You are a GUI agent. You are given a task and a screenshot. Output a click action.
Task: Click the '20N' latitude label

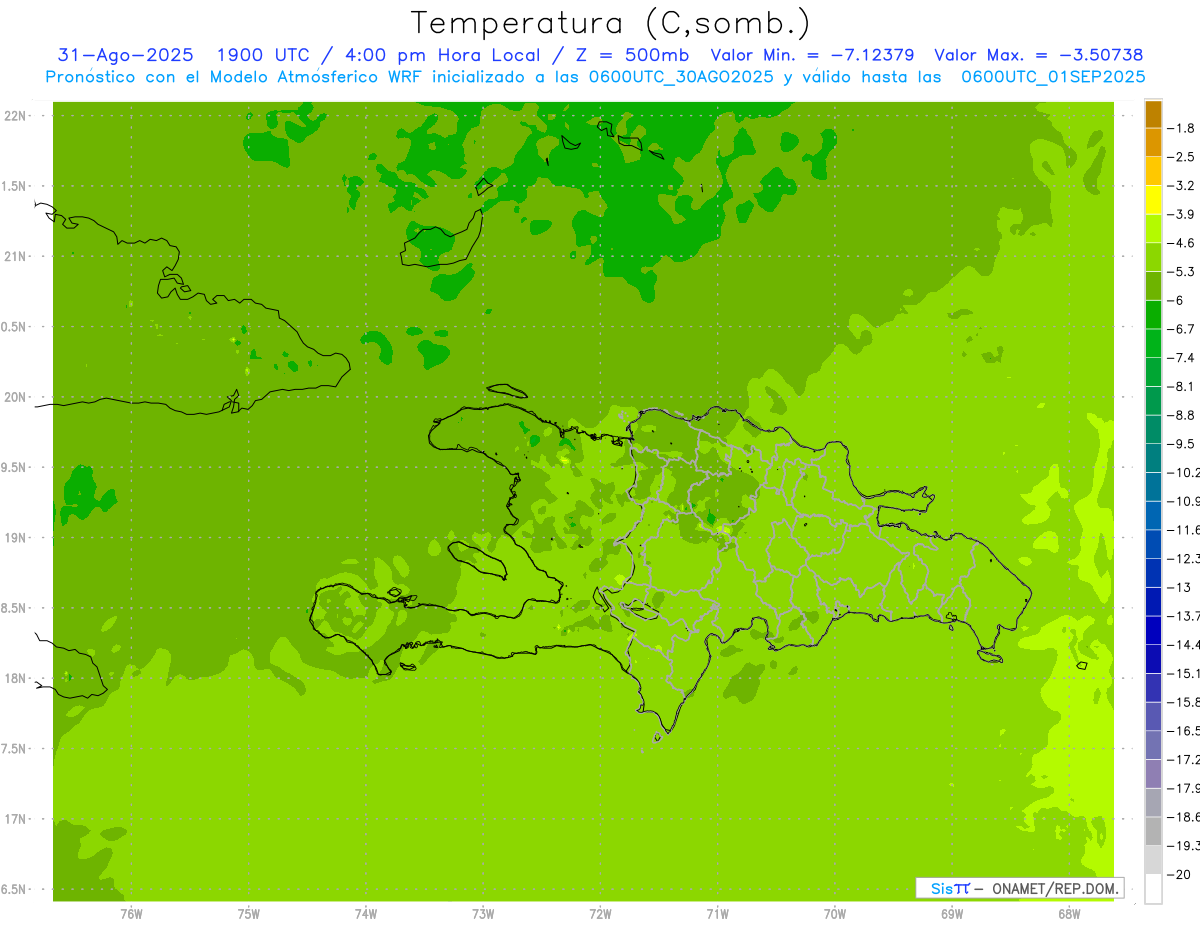pyautogui.click(x=16, y=397)
